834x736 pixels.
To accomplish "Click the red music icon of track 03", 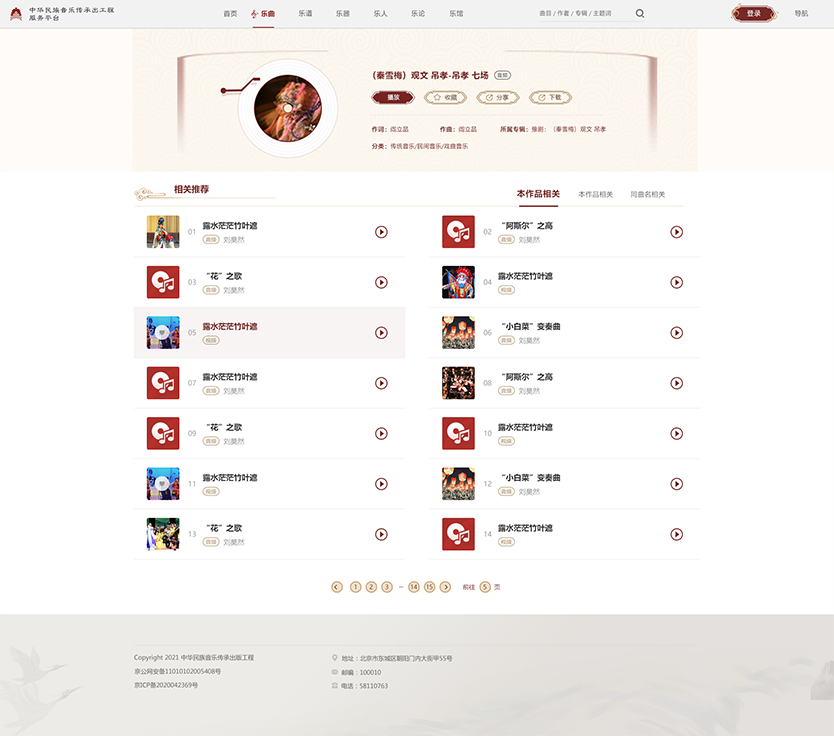I will tap(163, 282).
